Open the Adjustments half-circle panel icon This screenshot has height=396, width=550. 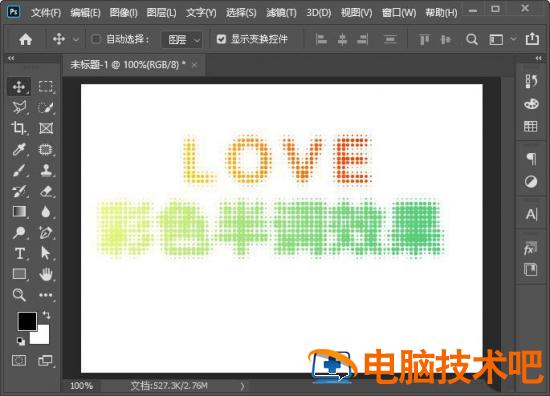[531, 182]
